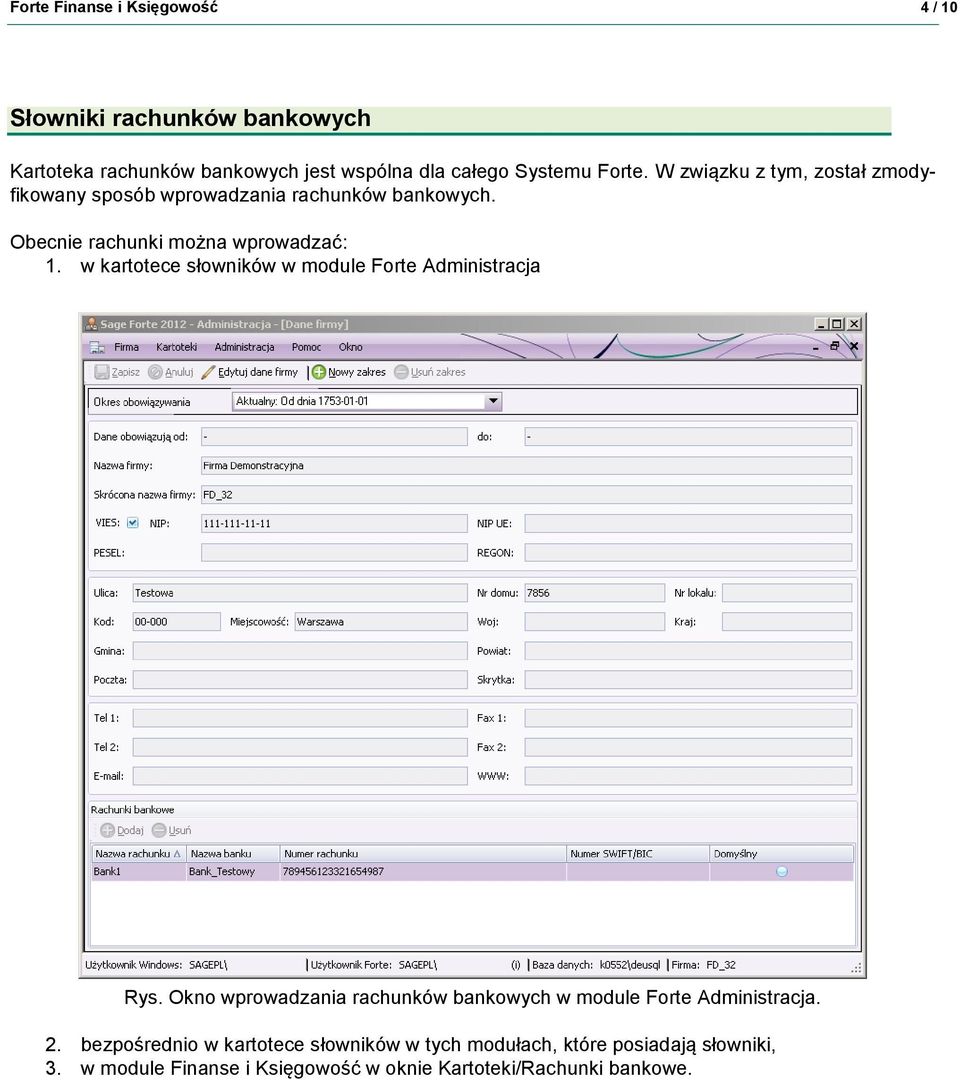
Task: Click the Poczta input field
Action: tap(300, 680)
